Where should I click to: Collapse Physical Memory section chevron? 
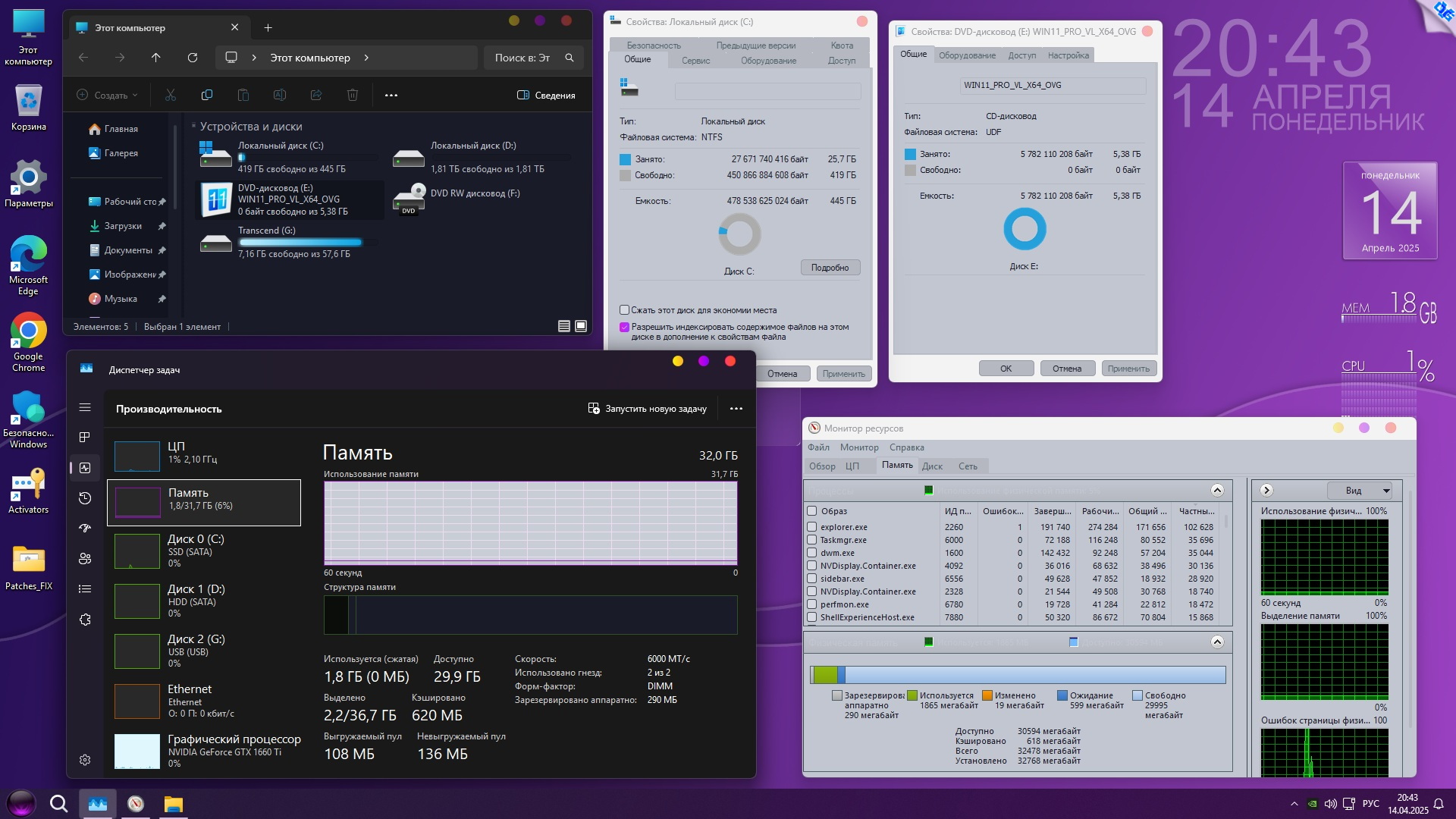(1217, 642)
